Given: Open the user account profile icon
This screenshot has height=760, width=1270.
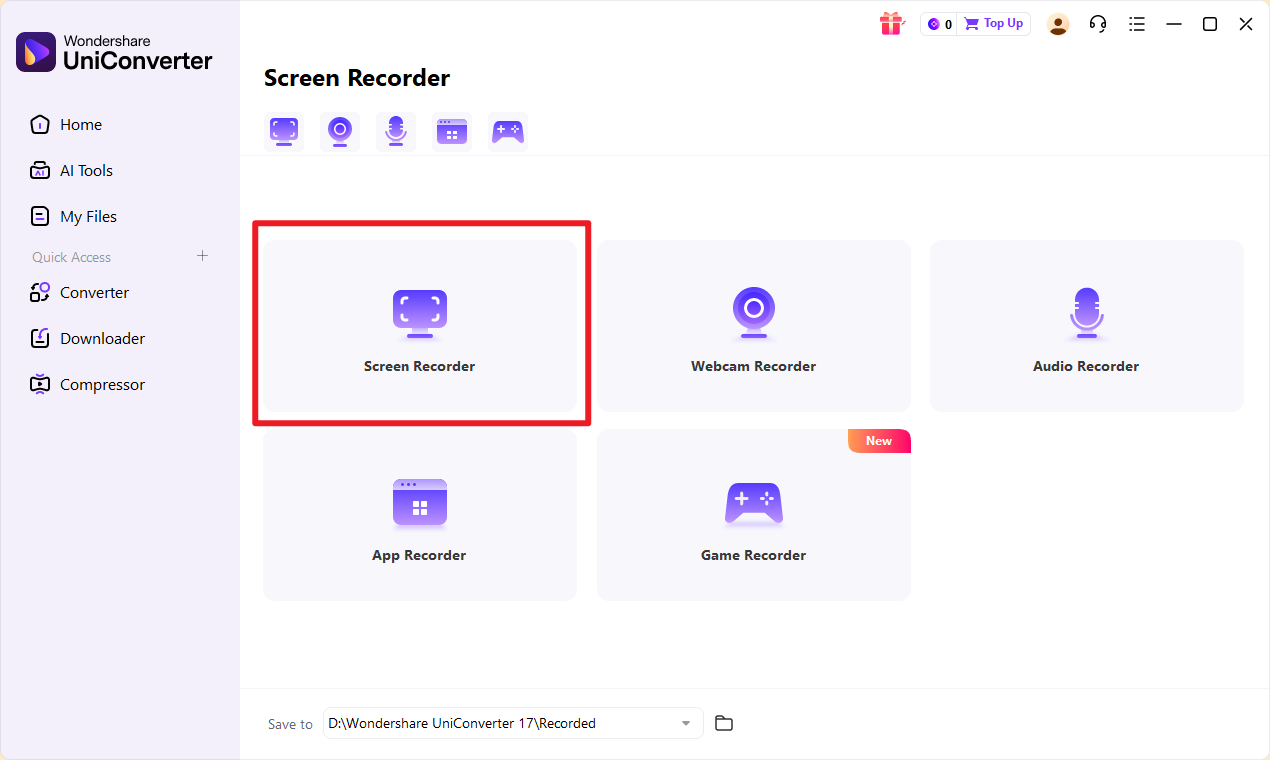Looking at the screenshot, I should coord(1057,23).
